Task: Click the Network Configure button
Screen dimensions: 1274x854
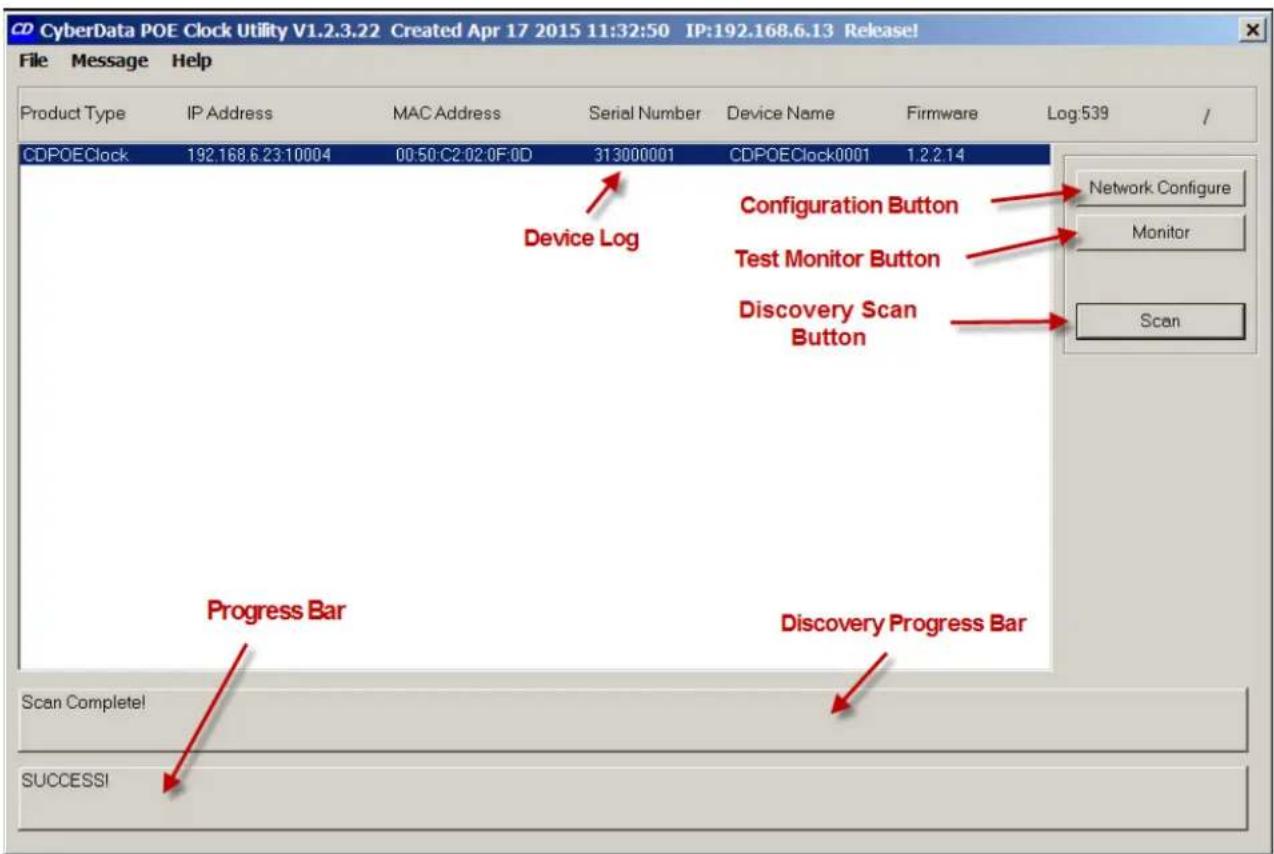Action: click(x=1160, y=188)
